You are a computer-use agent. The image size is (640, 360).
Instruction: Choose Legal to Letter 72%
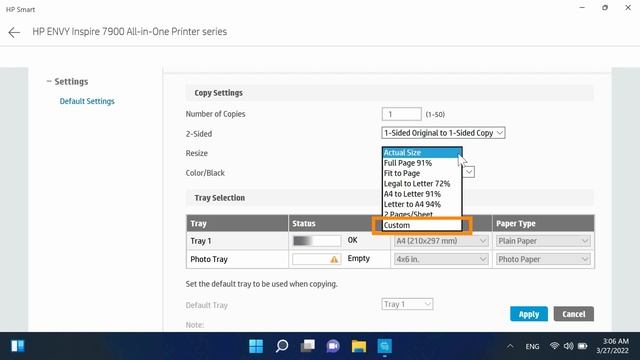point(422,184)
